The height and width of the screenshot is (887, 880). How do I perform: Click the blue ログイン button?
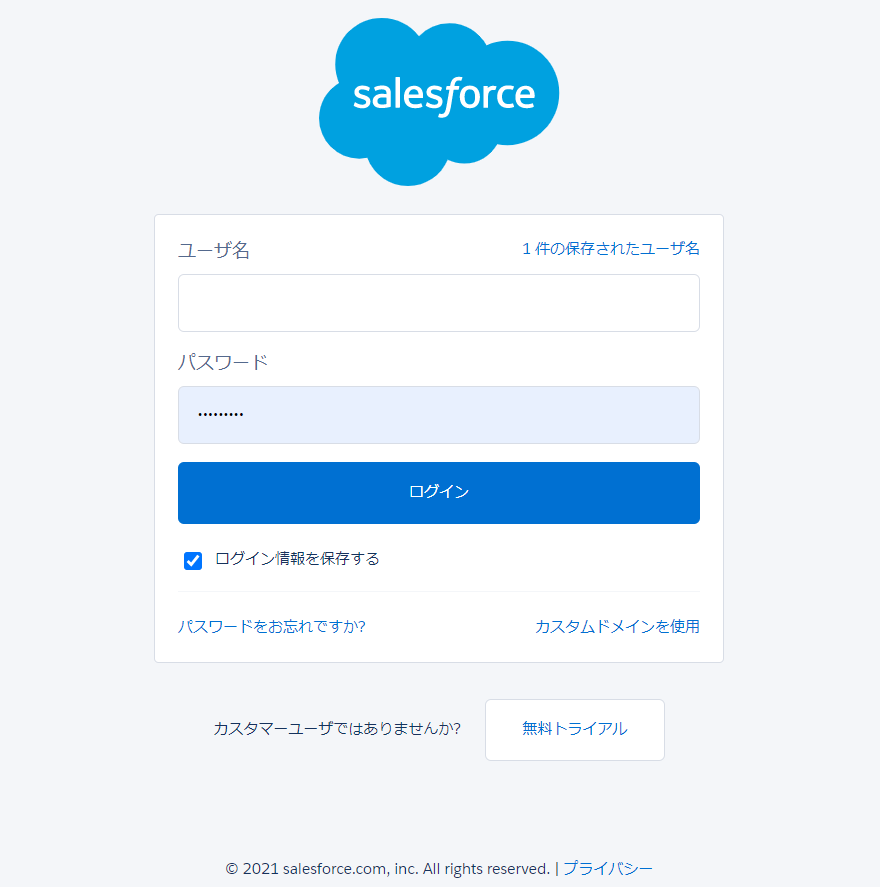[439, 493]
